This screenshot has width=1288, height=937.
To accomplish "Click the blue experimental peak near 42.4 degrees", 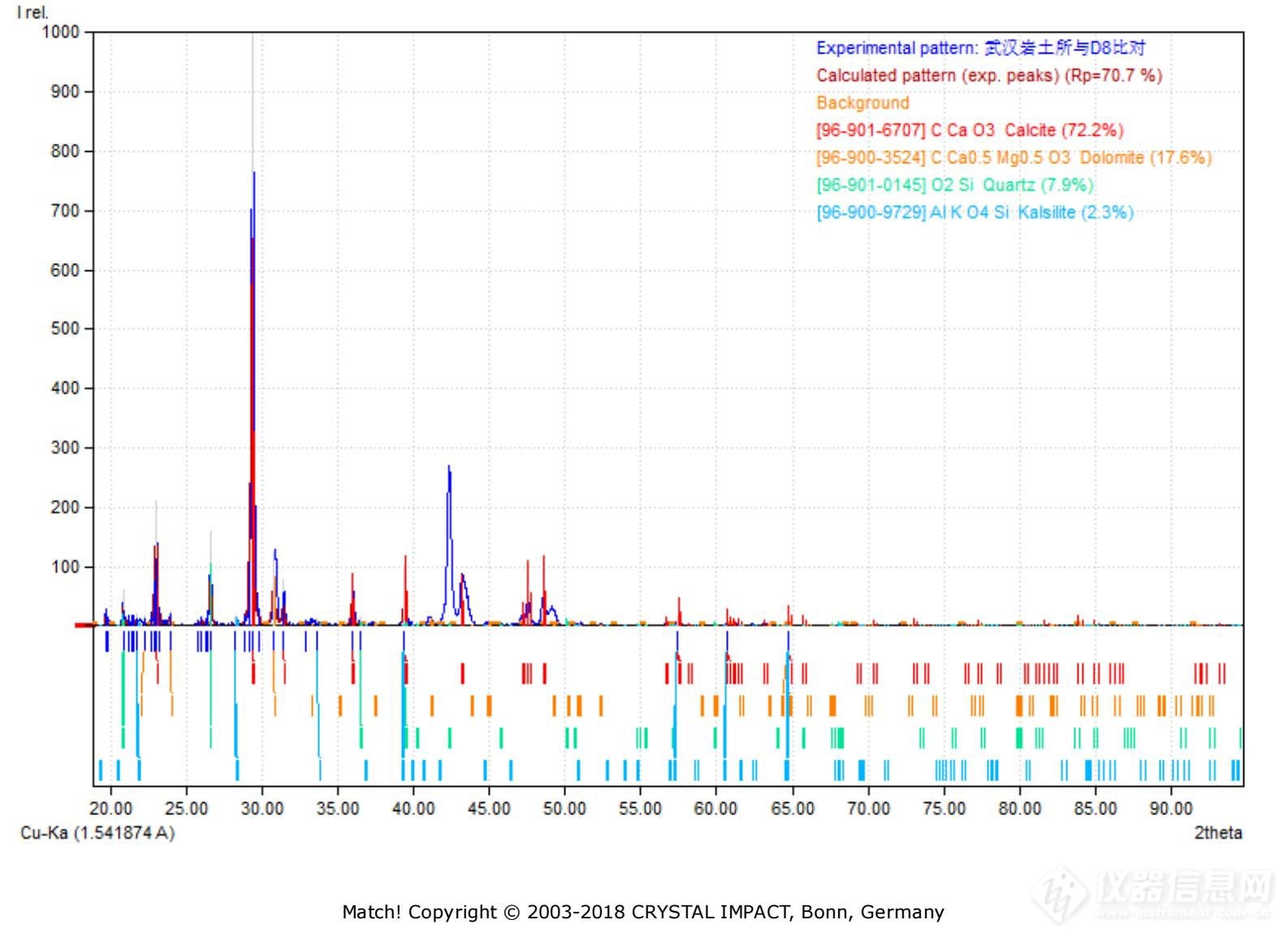I will (449, 544).
